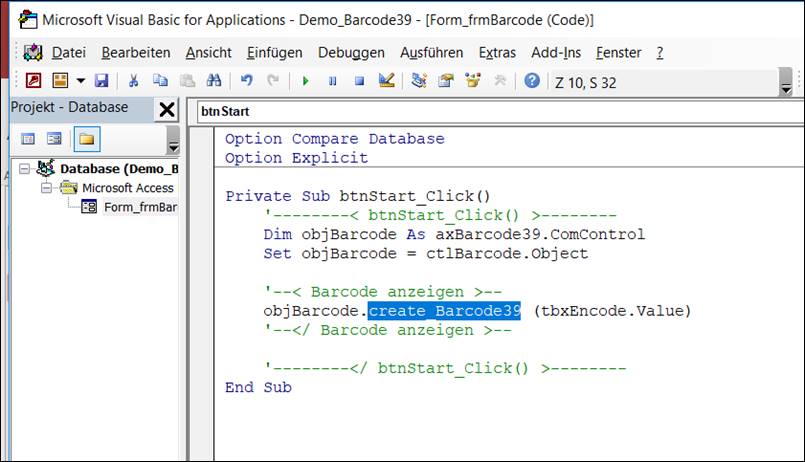Copy selection using the Copy icon
This screenshot has width=805, height=462.
click(x=160, y=81)
